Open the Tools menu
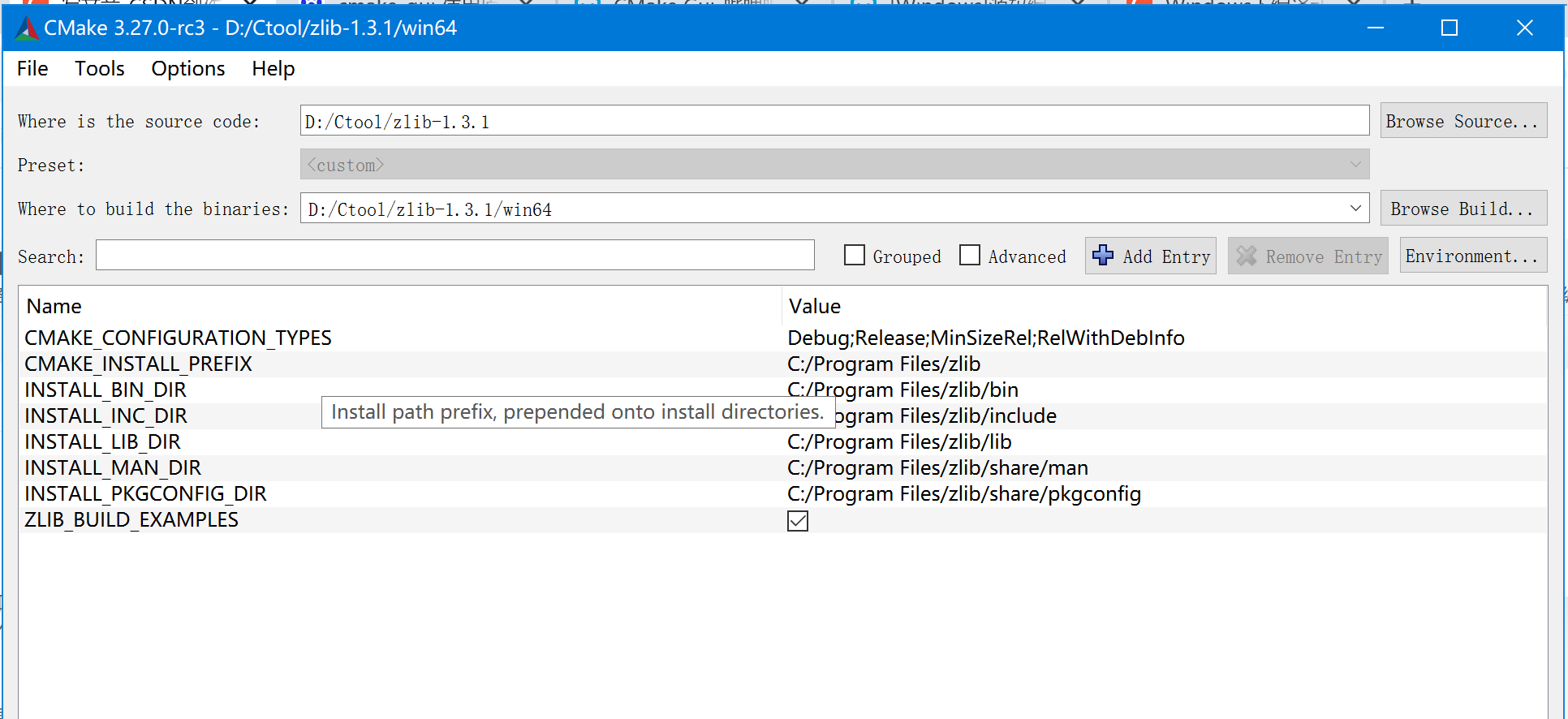Viewport: 1568px width, 719px height. pyautogui.click(x=100, y=69)
